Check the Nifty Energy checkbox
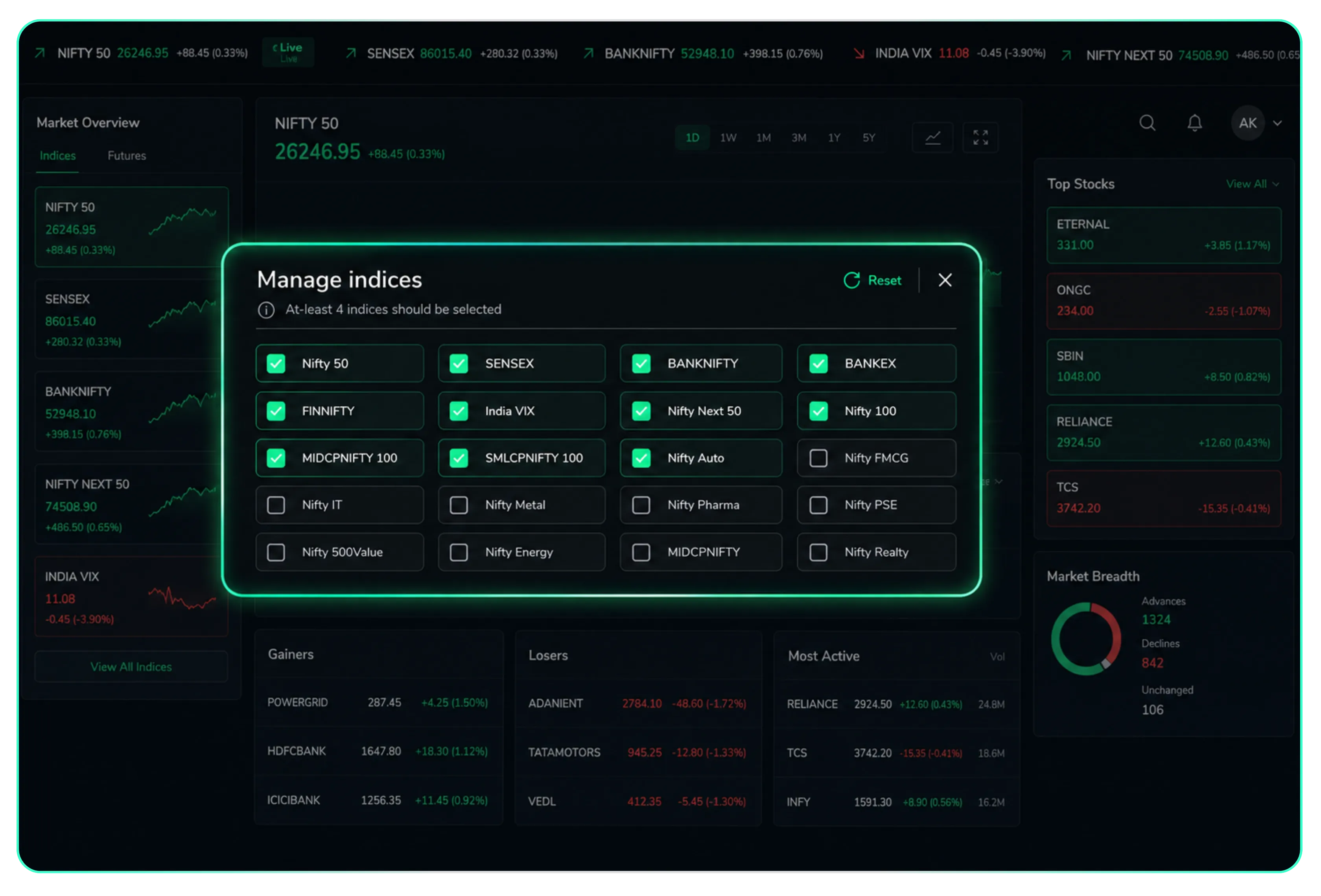1321x896 pixels. coord(458,552)
